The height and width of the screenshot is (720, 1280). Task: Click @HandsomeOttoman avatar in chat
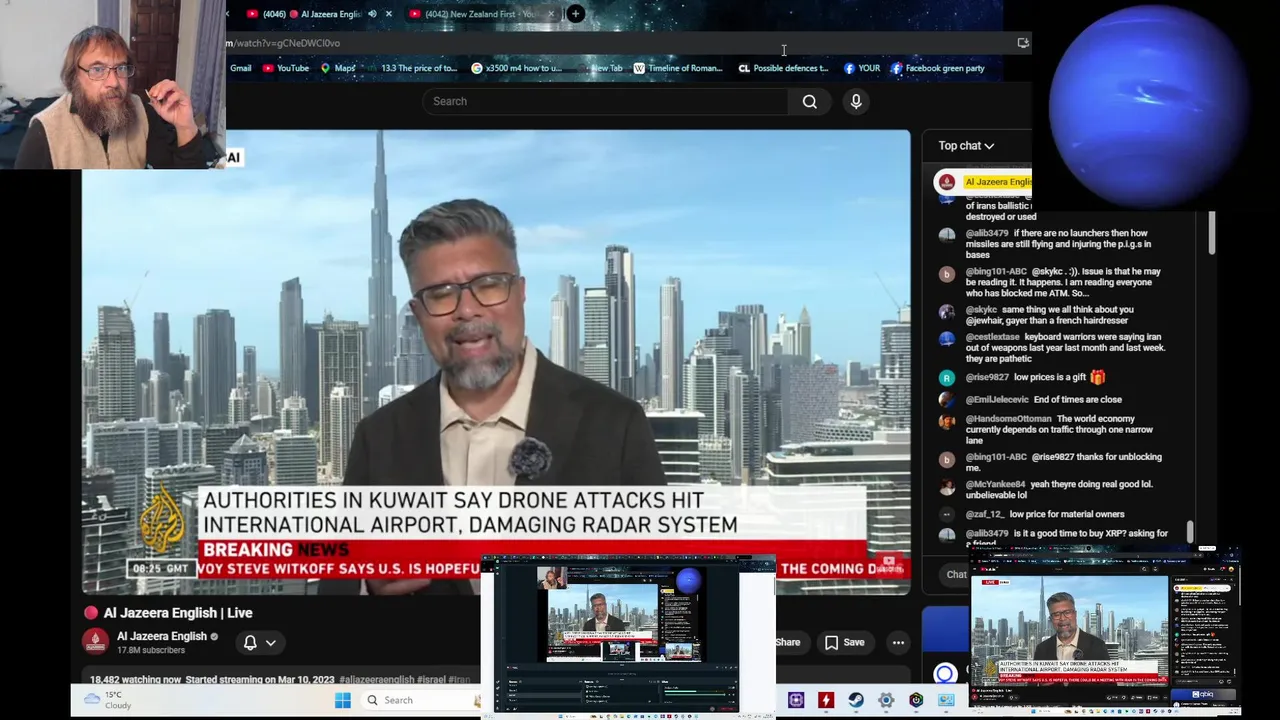pyautogui.click(x=947, y=421)
